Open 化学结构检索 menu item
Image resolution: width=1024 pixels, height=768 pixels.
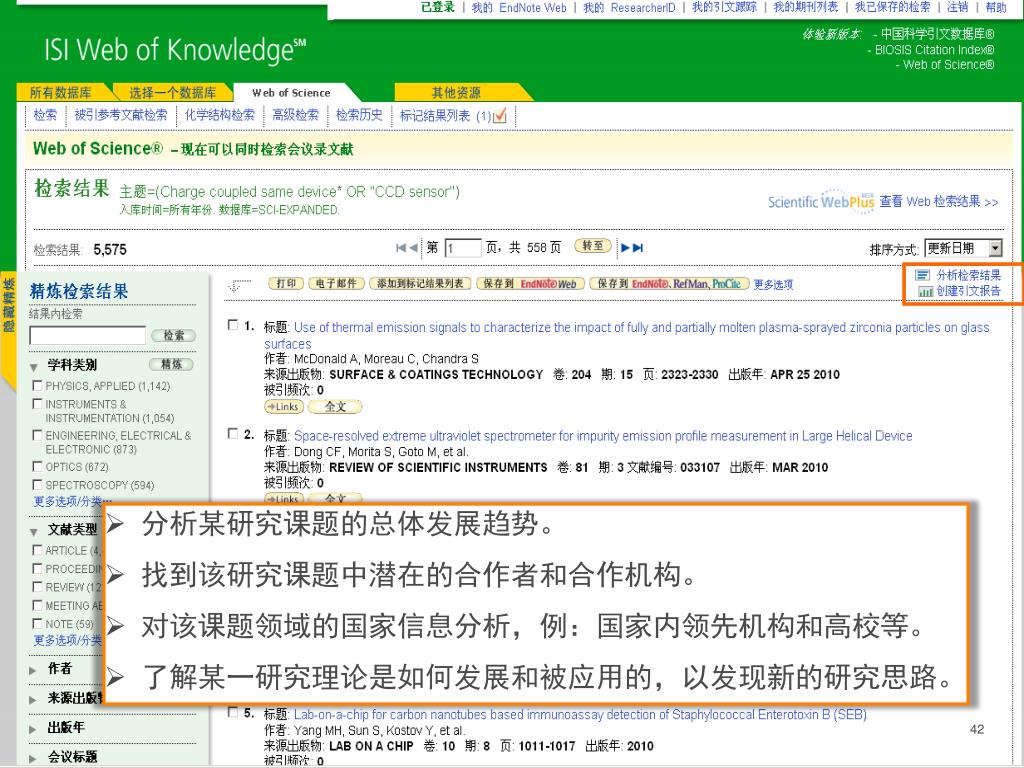click(x=219, y=116)
